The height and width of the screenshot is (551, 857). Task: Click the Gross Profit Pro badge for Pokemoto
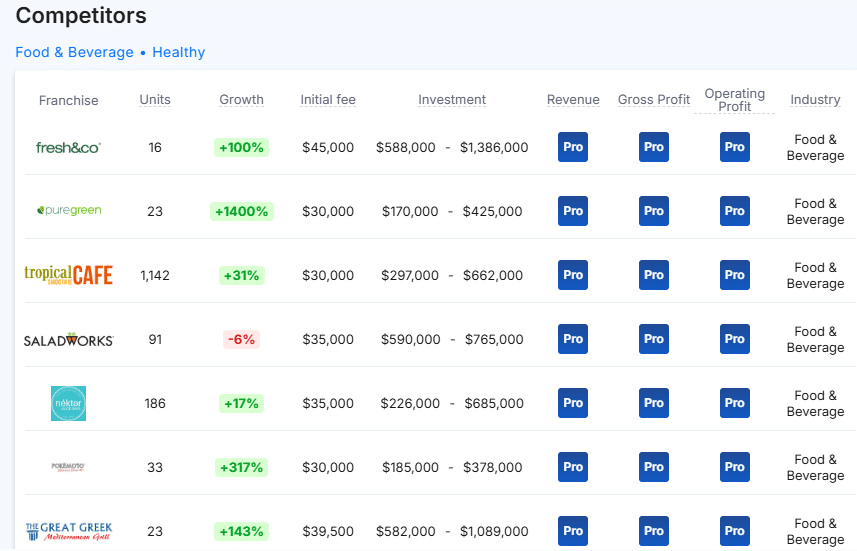(654, 467)
